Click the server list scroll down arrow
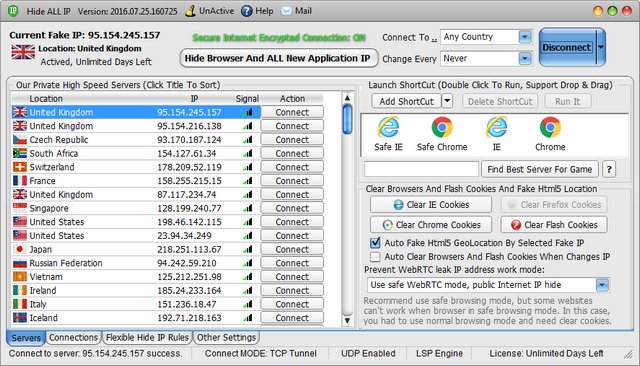640x366 pixels. pyautogui.click(x=347, y=321)
